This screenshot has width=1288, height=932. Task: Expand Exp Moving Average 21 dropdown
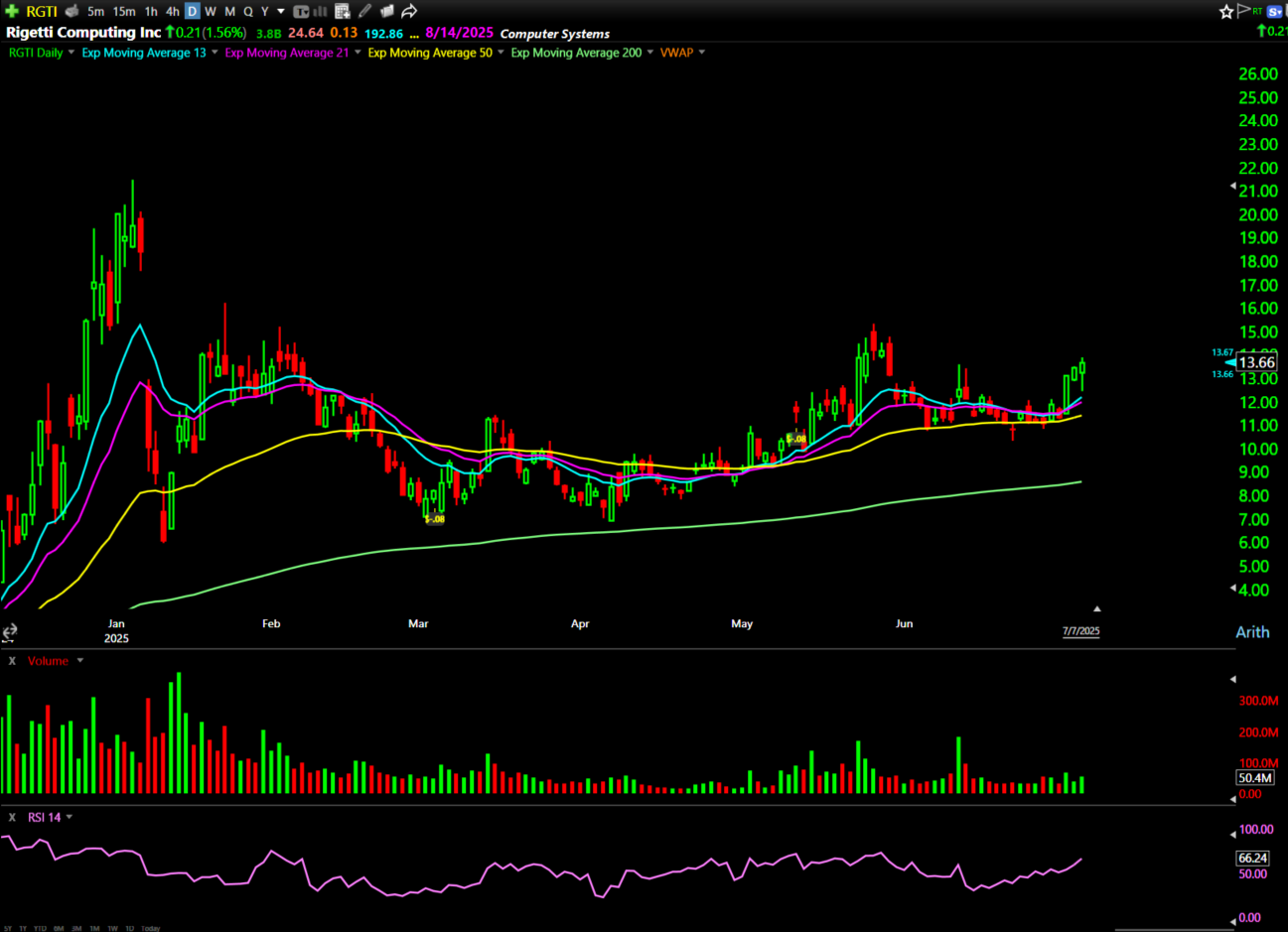358,53
